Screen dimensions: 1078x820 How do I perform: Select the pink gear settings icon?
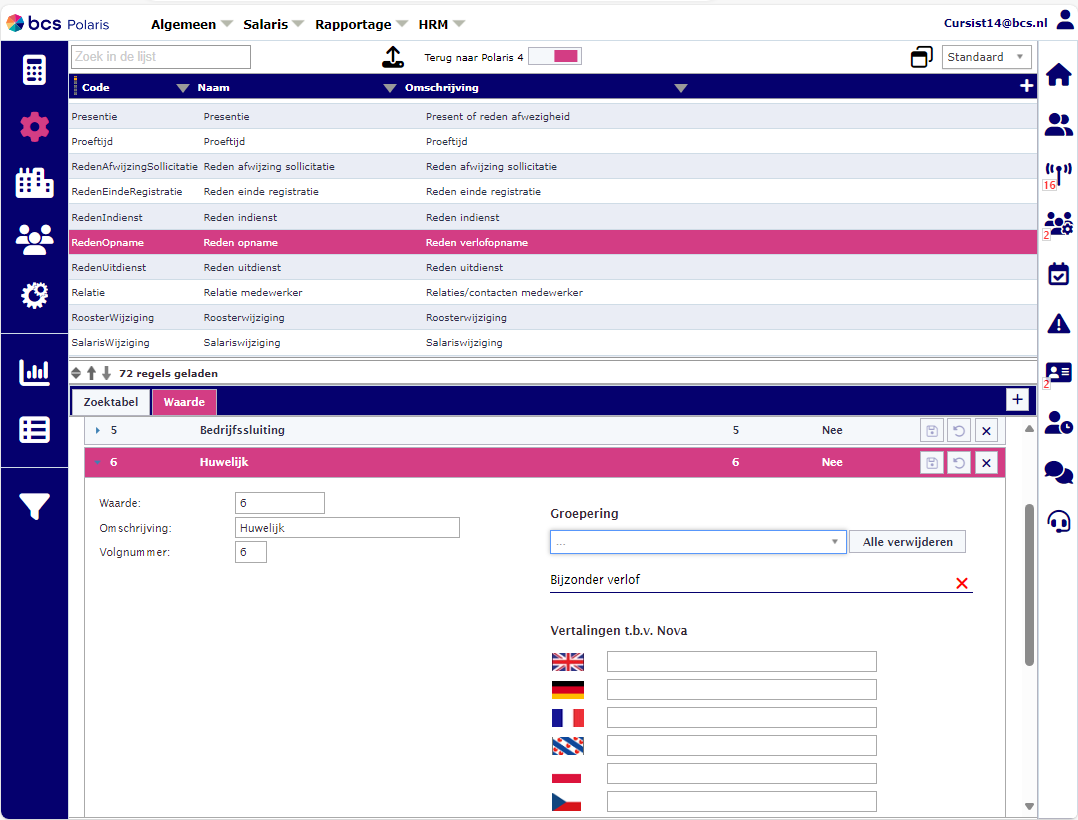click(34, 126)
